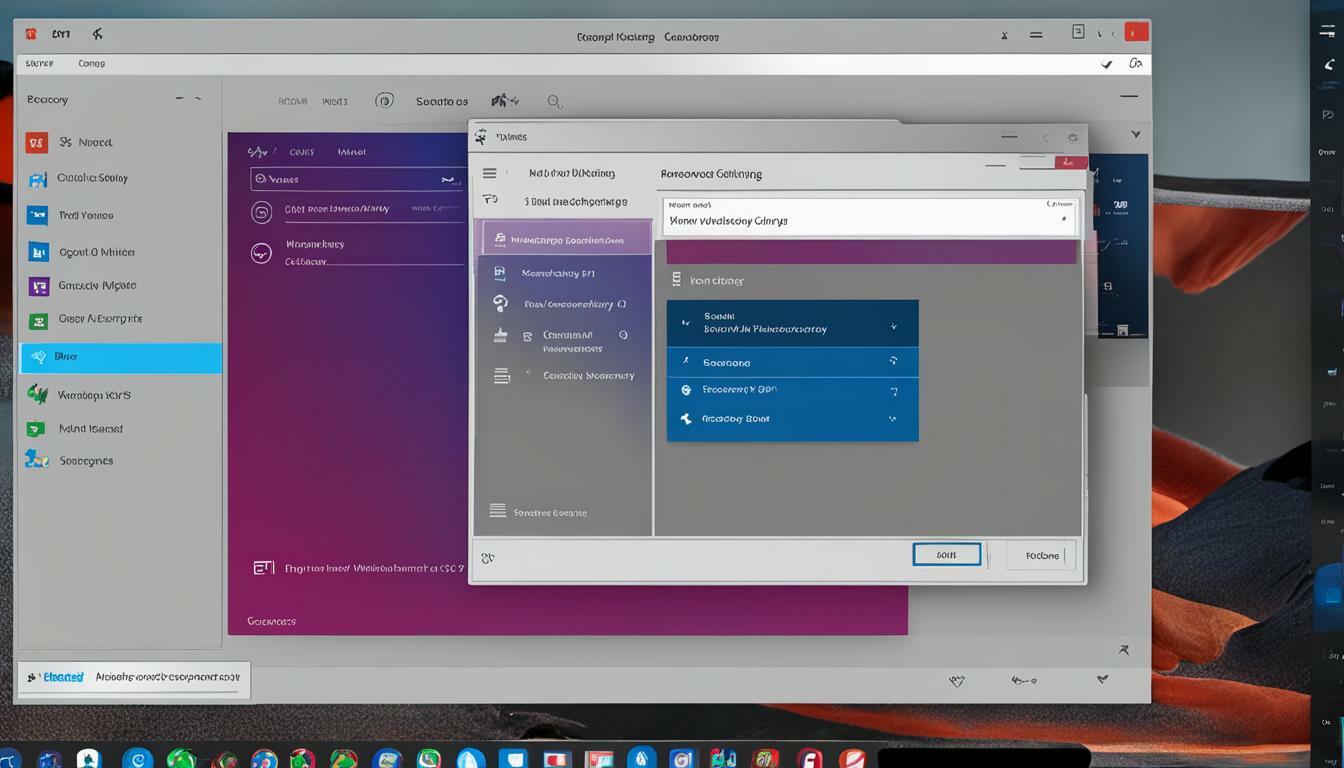1344x768 pixels.
Task: Click the green bird-shaped icon below the highlighted sidebar row
Action: click(38, 394)
